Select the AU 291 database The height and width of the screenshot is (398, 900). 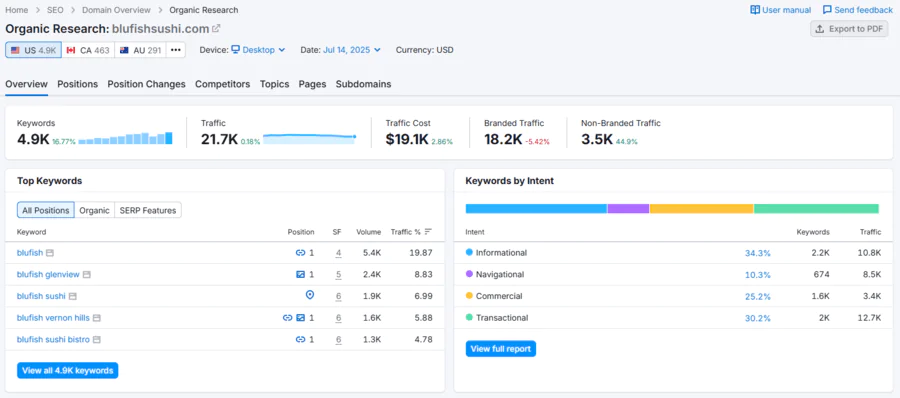[x=140, y=50]
